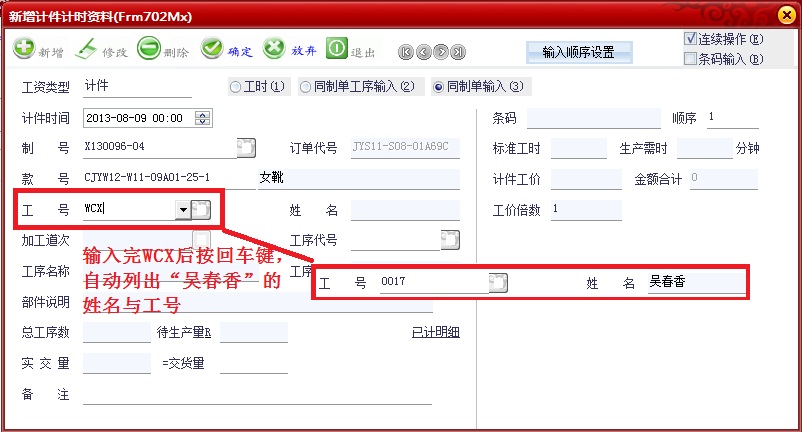Open lookup beside 工序代号 field

click(x=450, y=240)
